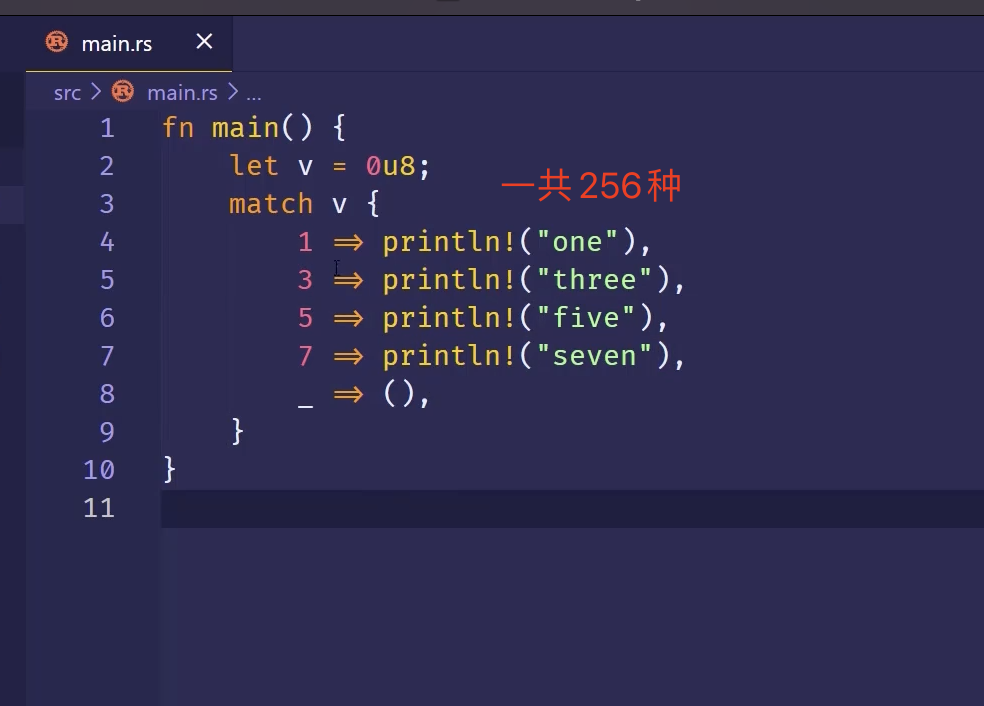Click the chevron right after src breadcrumb
The width and height of the screenshot is (984, 706).
[x=96, y=92]
